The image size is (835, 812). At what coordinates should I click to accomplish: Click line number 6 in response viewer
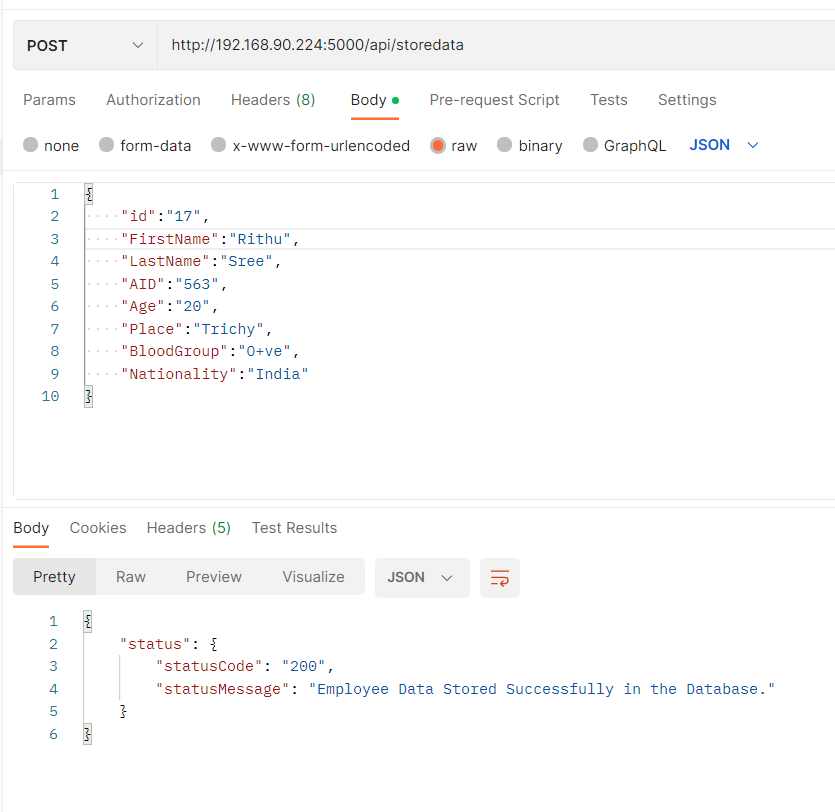[x=53, y=735]
